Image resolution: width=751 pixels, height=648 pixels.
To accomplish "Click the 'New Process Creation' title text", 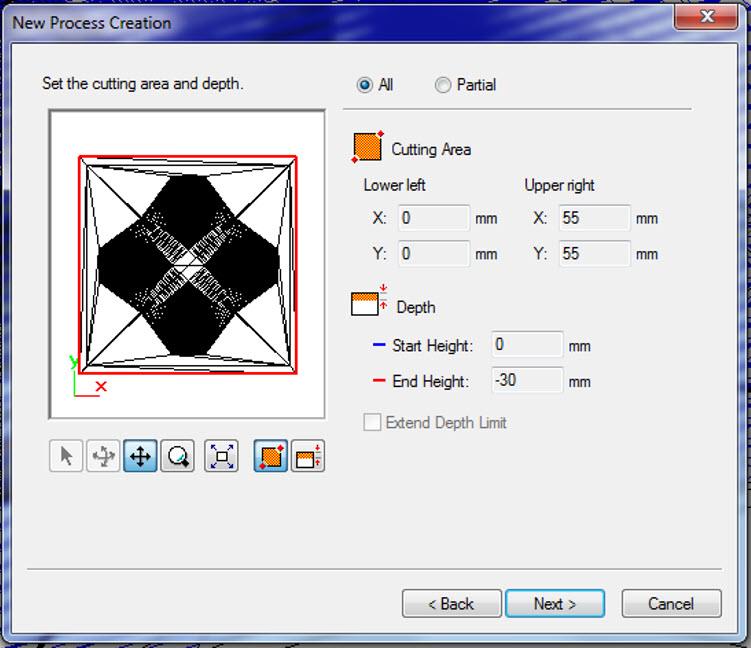I will click(x=91, y=23).
